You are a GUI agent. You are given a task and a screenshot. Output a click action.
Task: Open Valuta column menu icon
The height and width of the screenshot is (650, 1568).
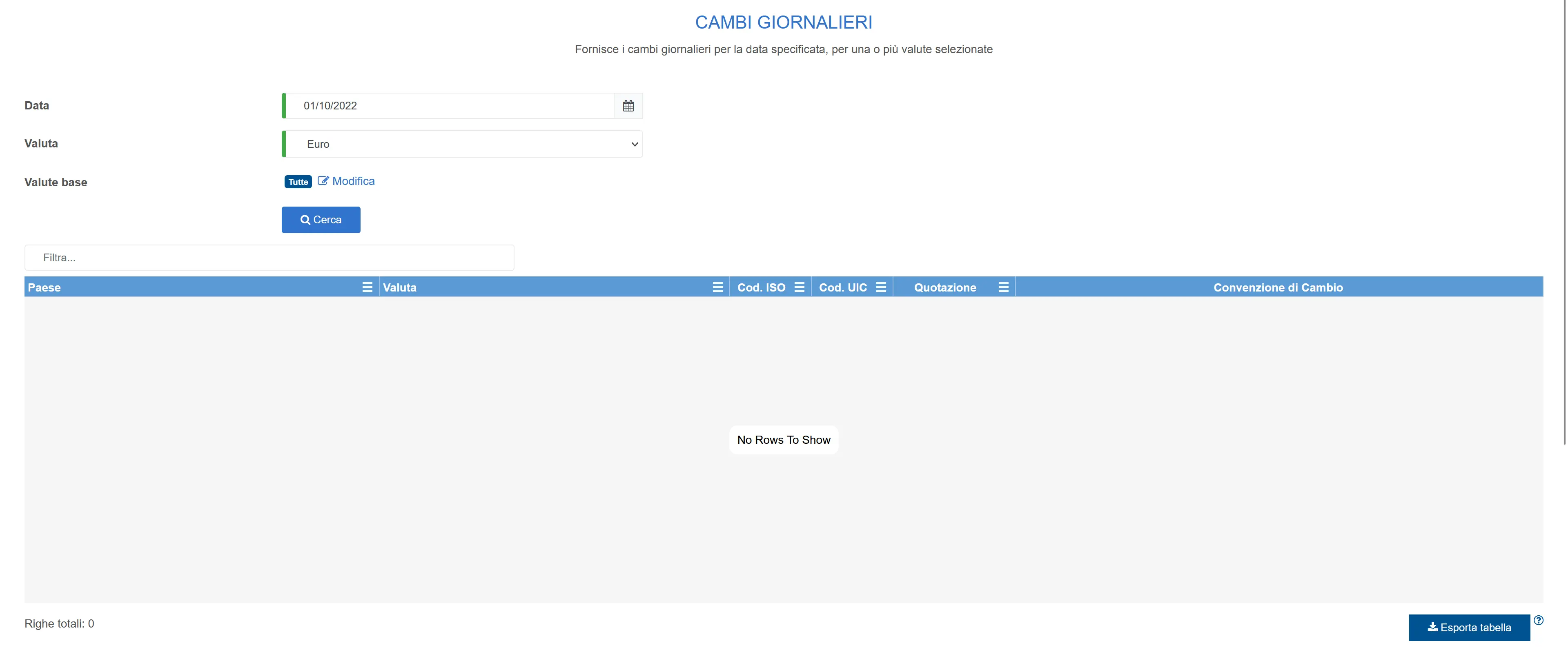click(x=718, y=287)
